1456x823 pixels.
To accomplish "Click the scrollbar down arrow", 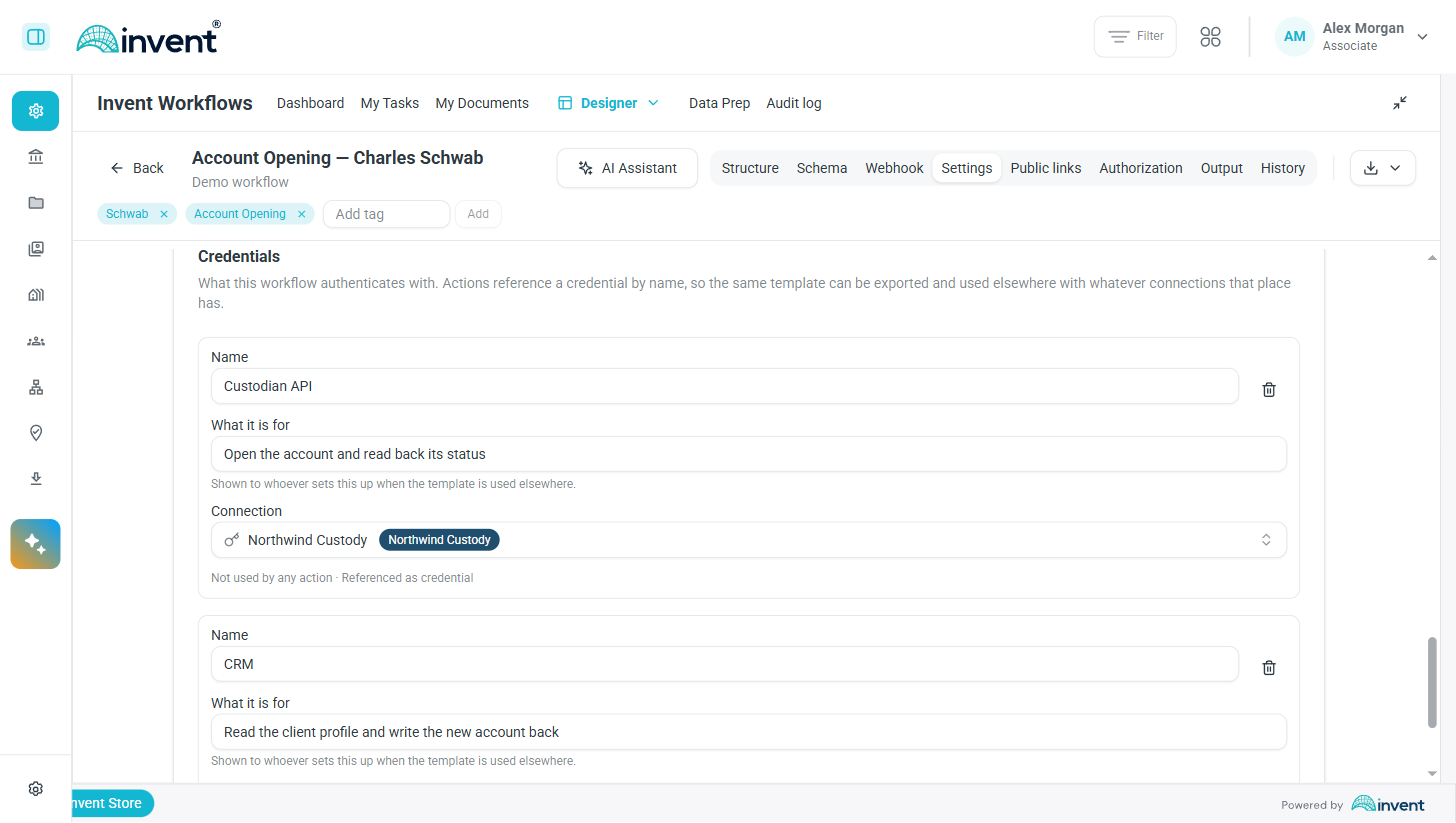I will (1432, 773).
